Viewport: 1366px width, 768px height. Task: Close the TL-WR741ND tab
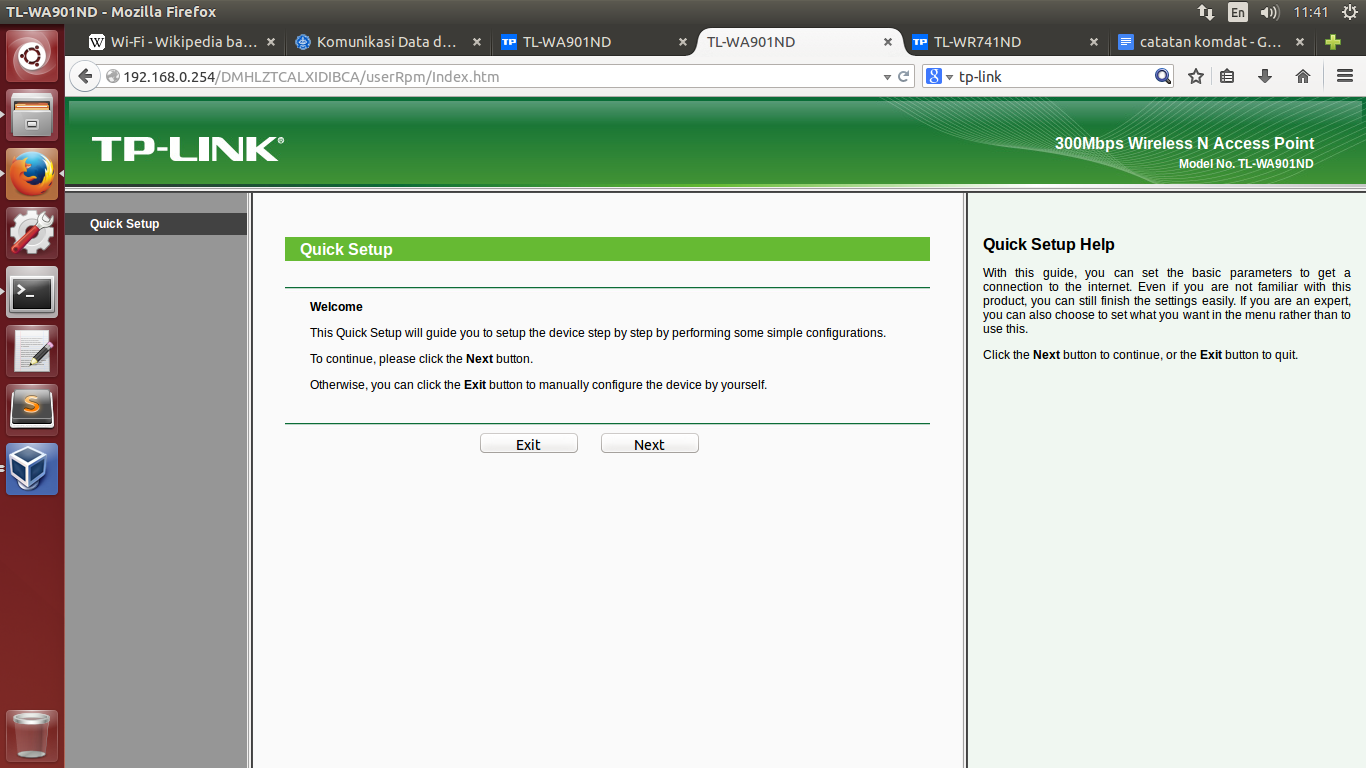pos(1094,42)
